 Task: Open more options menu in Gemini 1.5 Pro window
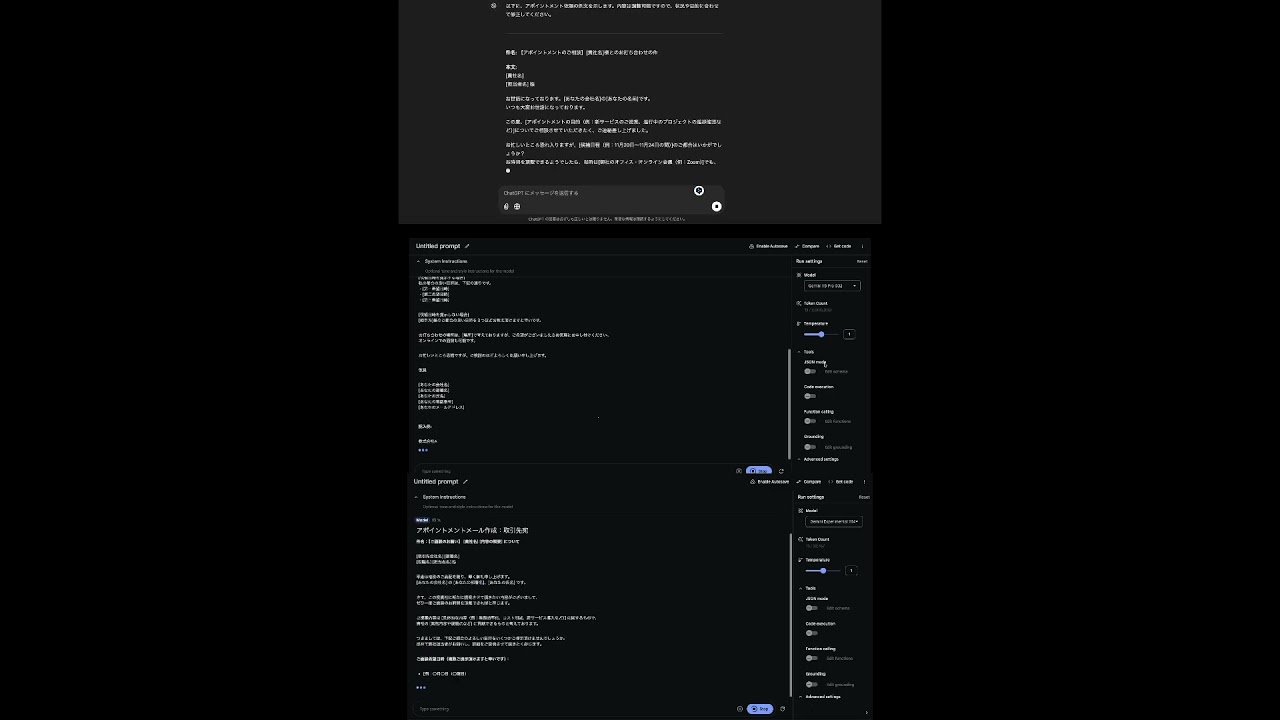(x=862, y=246)
